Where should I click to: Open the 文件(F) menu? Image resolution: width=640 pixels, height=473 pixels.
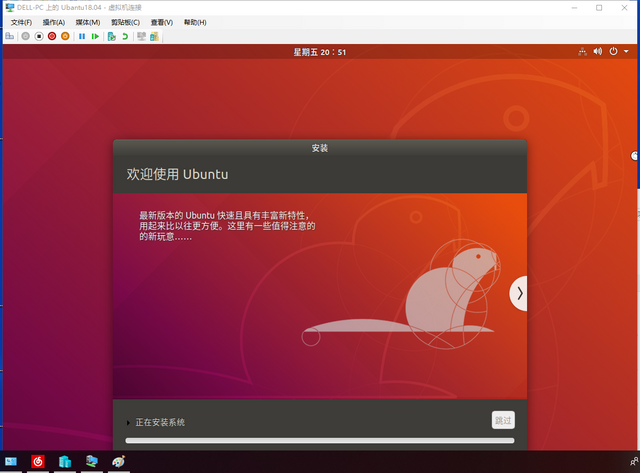[x=21, y=22]
